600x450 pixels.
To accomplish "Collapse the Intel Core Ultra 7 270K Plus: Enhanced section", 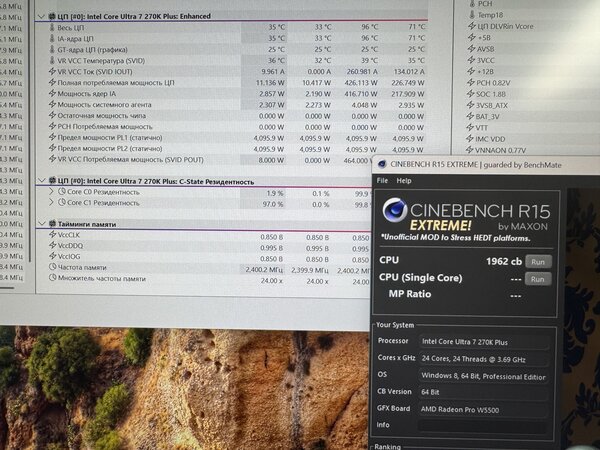I will [x=41, y=16].
